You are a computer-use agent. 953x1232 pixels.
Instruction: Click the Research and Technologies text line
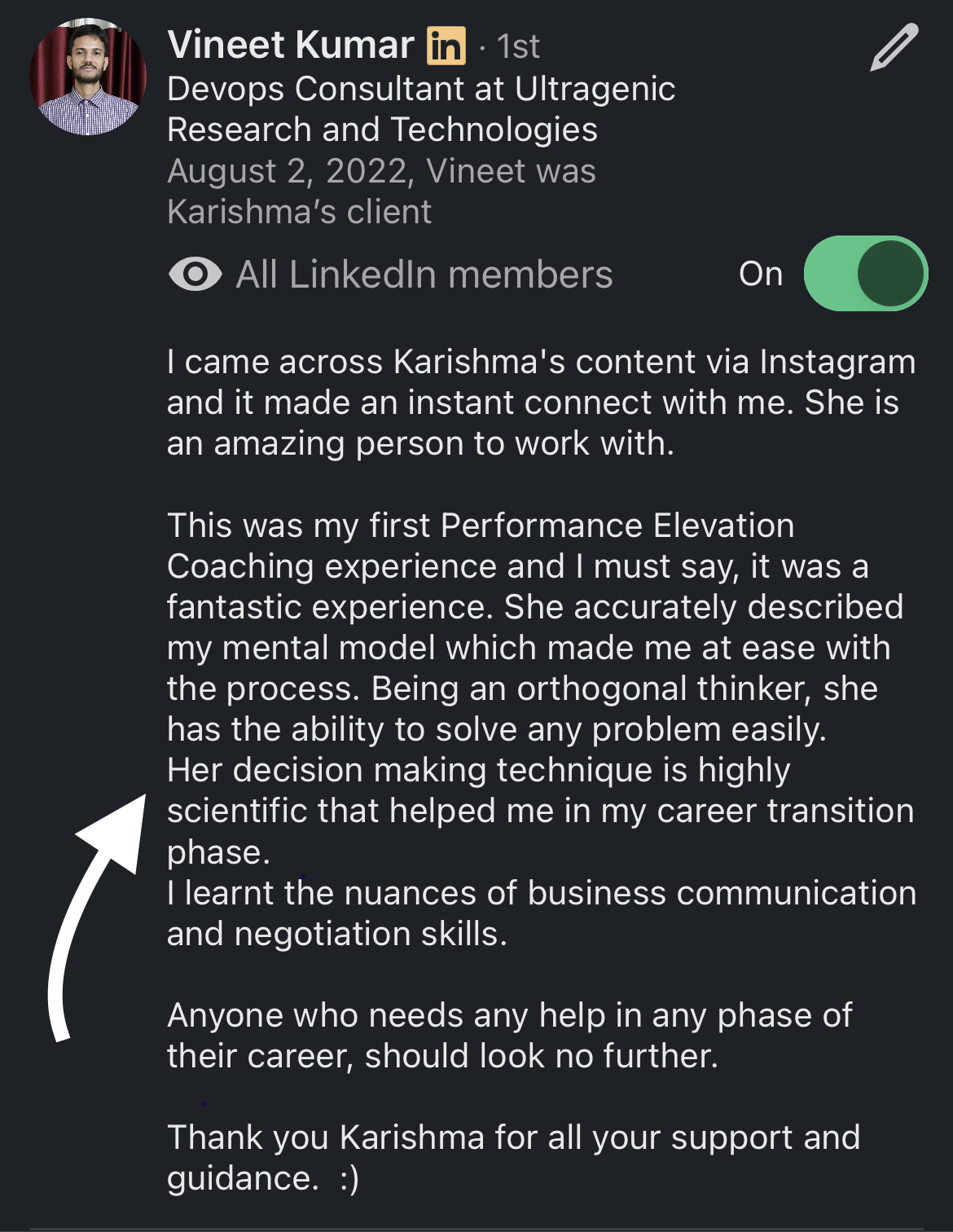(382, 130)
